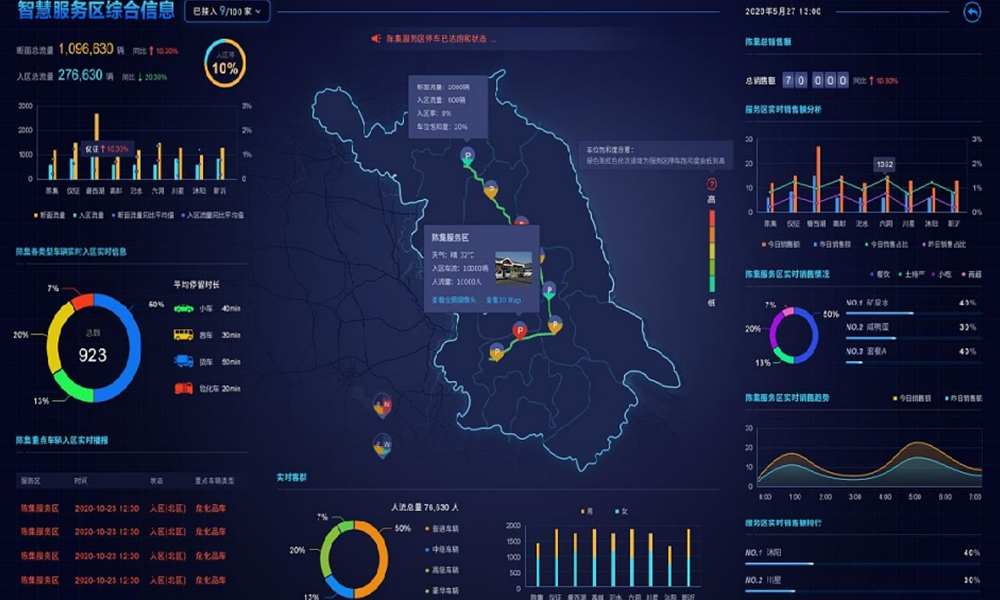Toggle the 高低车辆 legend item
Screen dimensions: 1000x600
[x=442, y=571]
